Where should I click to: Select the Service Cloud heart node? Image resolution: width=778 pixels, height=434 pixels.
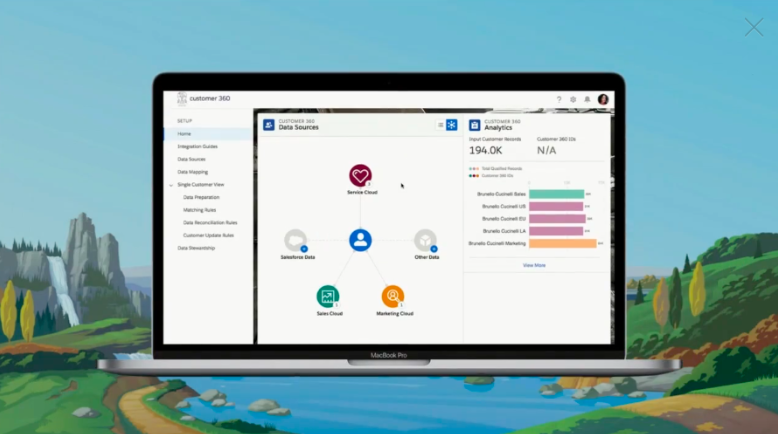point(360,176)
